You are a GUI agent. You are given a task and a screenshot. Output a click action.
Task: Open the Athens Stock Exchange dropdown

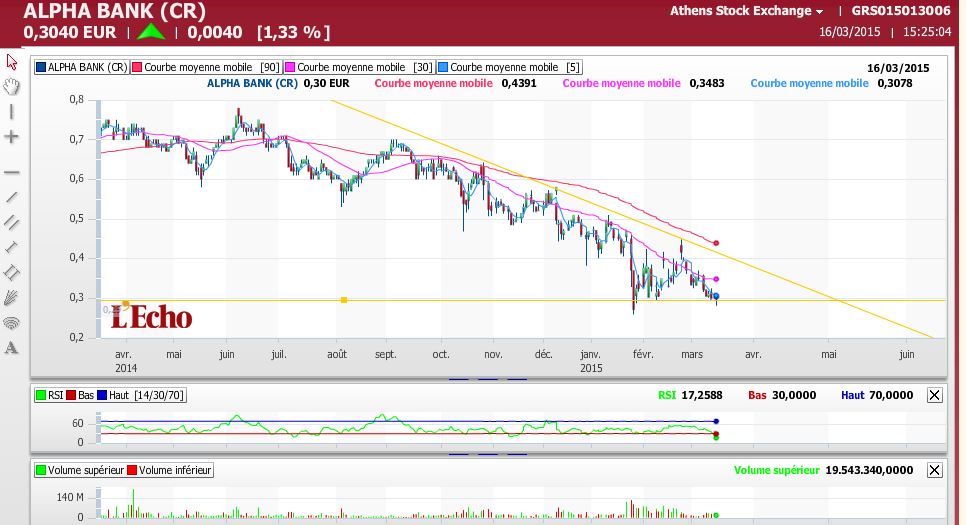coord(746,11)
